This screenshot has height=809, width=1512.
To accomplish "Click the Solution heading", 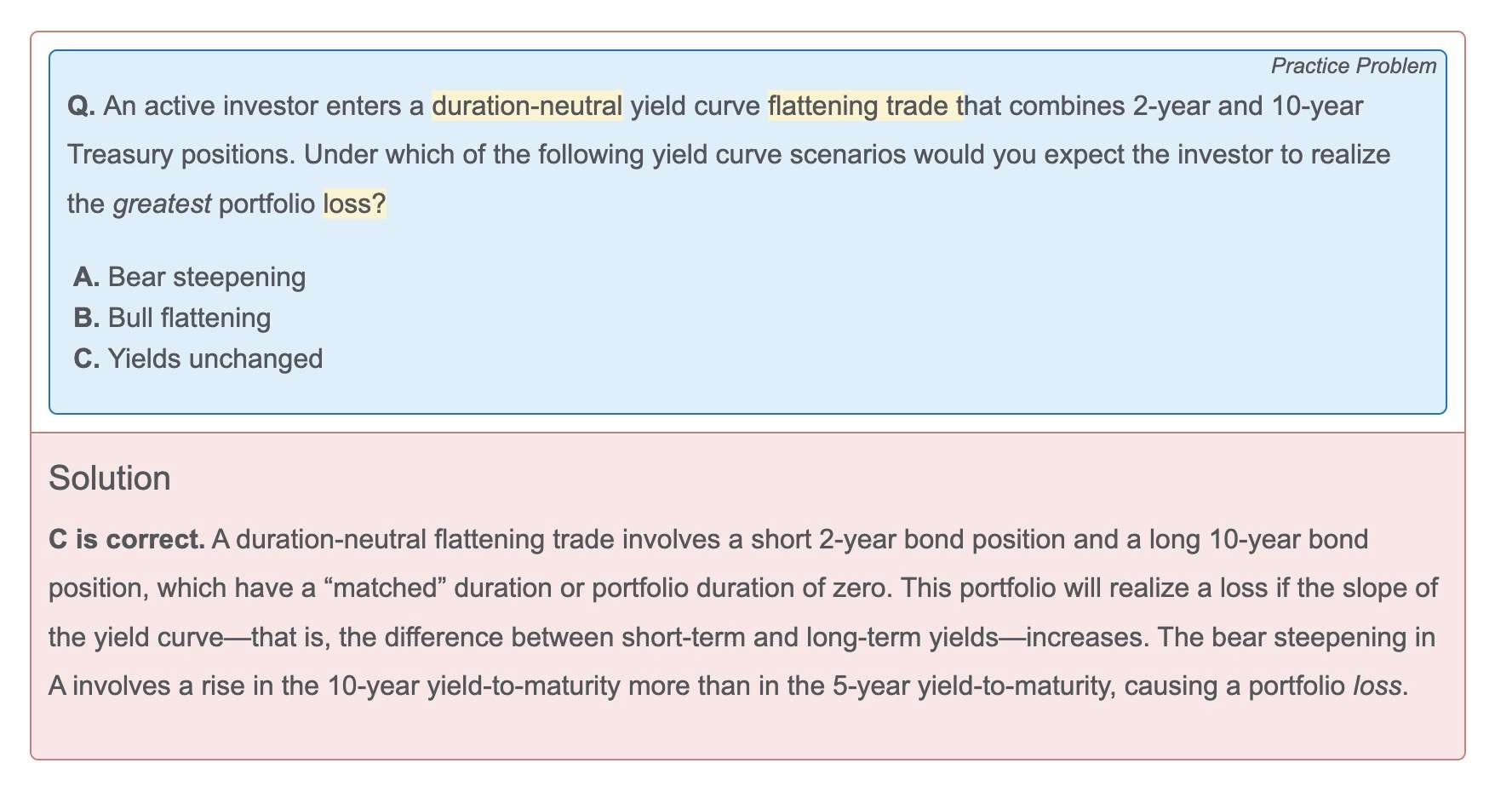I will click(110, 479).
